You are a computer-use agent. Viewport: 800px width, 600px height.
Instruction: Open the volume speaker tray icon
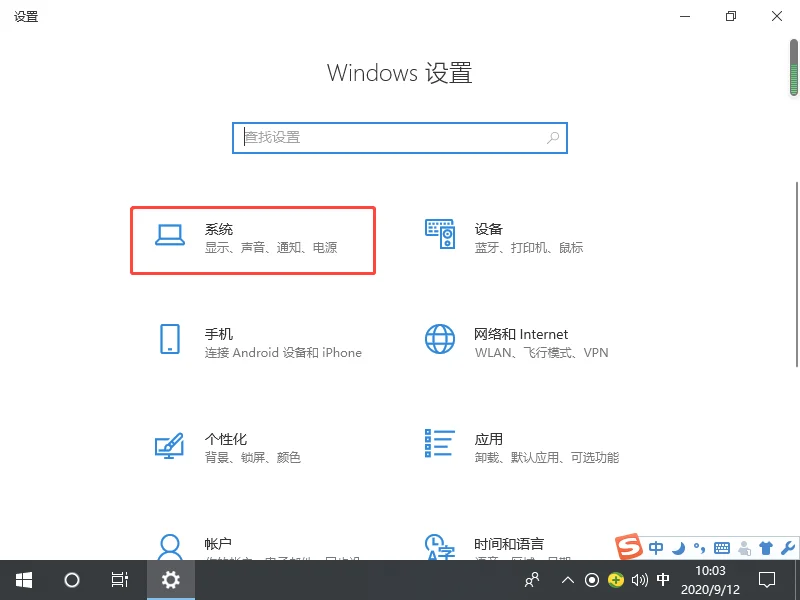point(639,580)
